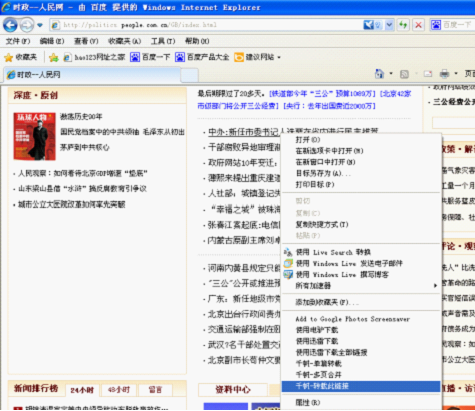Image resolution: width=475 pixels, height=411 pixels.
Task: Open the 铁道部今年 三公 预算 link
Action: coord(323,94)
